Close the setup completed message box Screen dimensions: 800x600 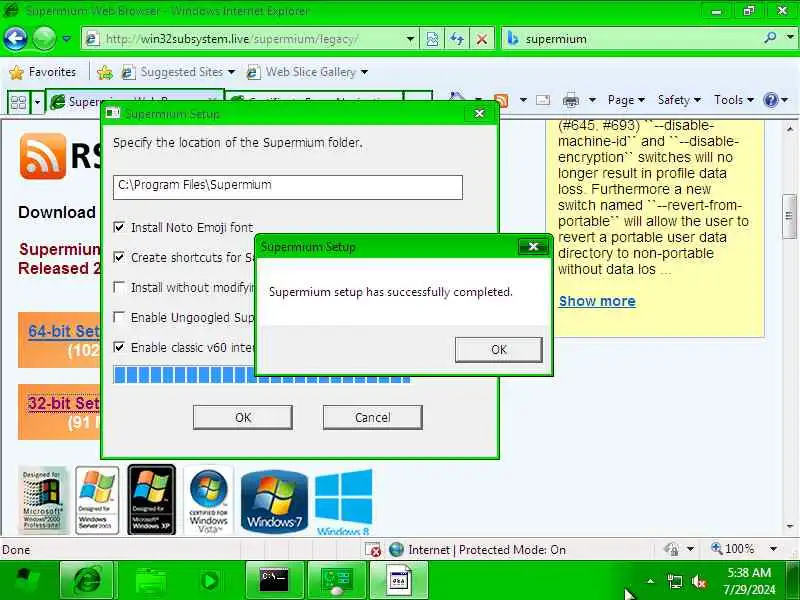point(533,247)
